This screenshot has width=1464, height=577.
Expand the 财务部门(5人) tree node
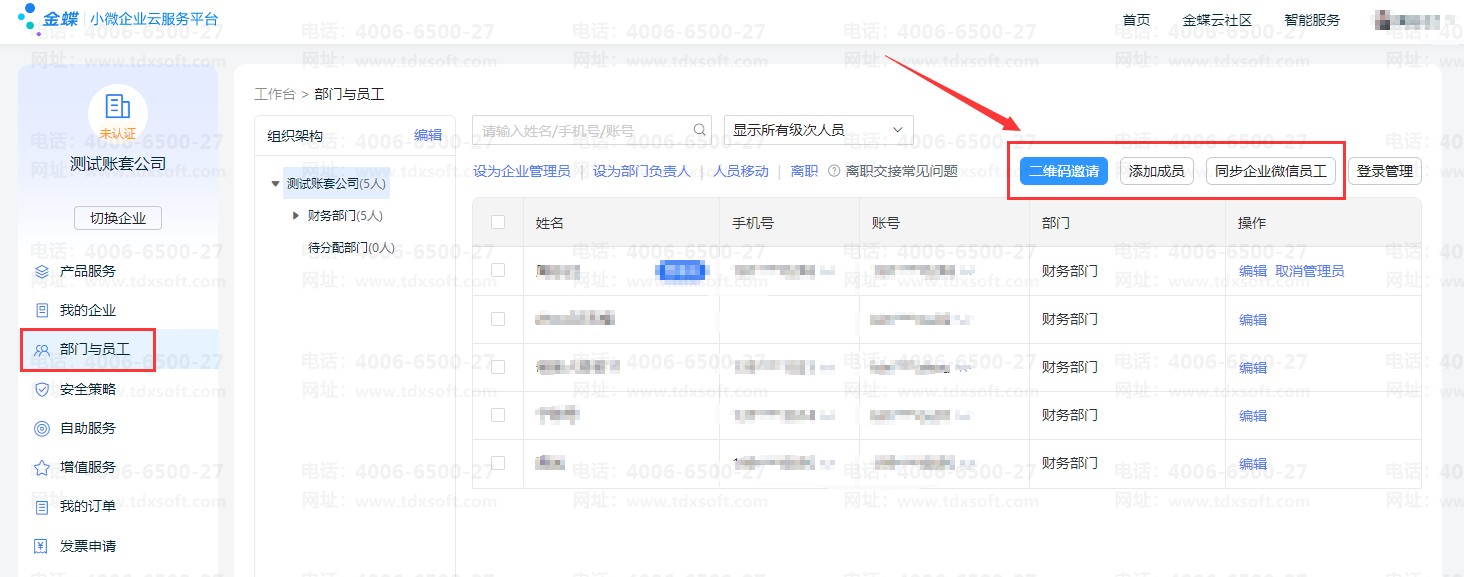coord(296,215)
